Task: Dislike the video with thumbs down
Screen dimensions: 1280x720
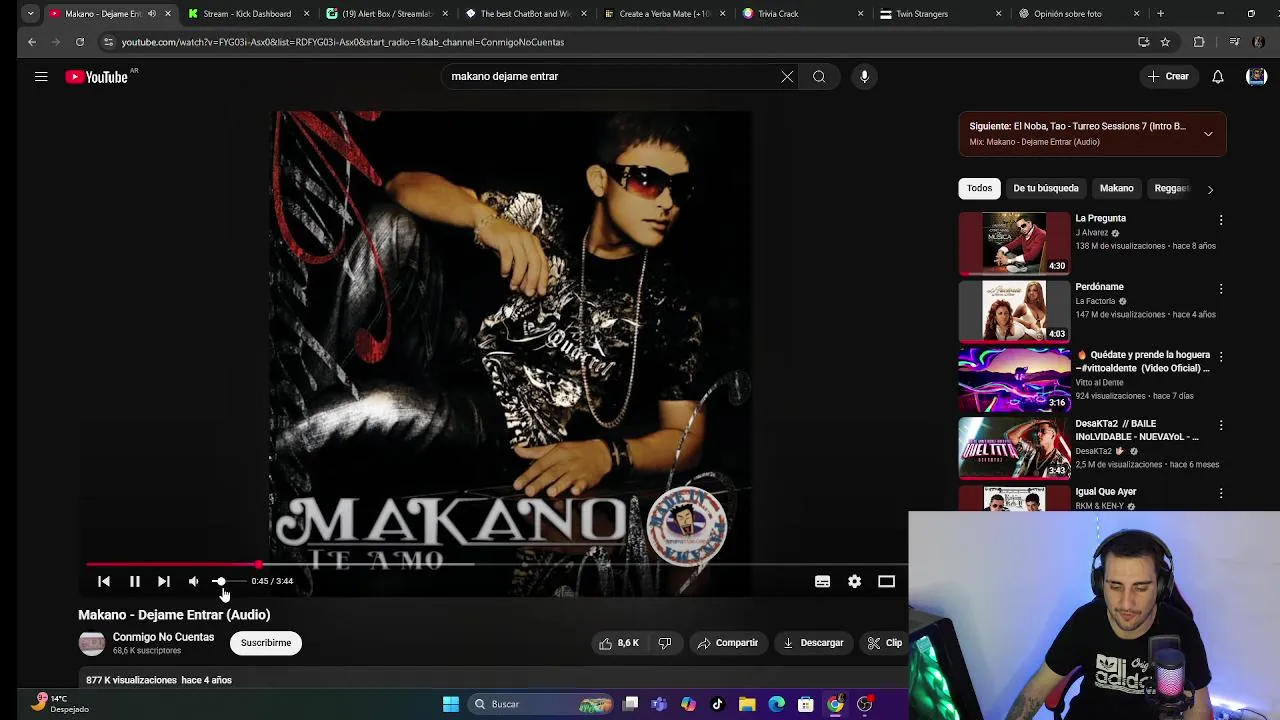Action: (x=665, y=643)
